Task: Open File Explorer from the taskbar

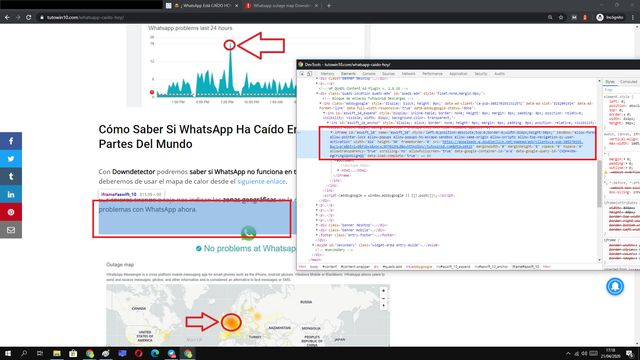Action: (x=57, y=353)
